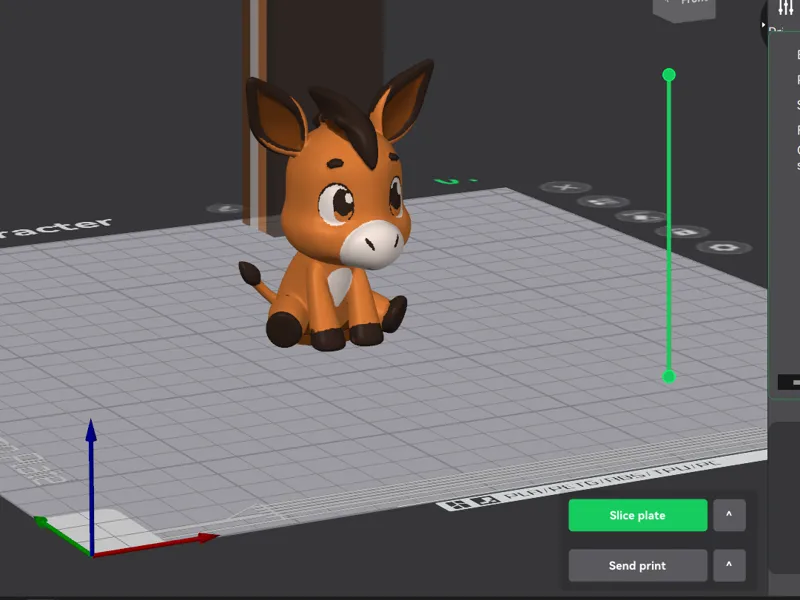Click the plate's auto-orient icon
The image size is (800, 600).
603,202
